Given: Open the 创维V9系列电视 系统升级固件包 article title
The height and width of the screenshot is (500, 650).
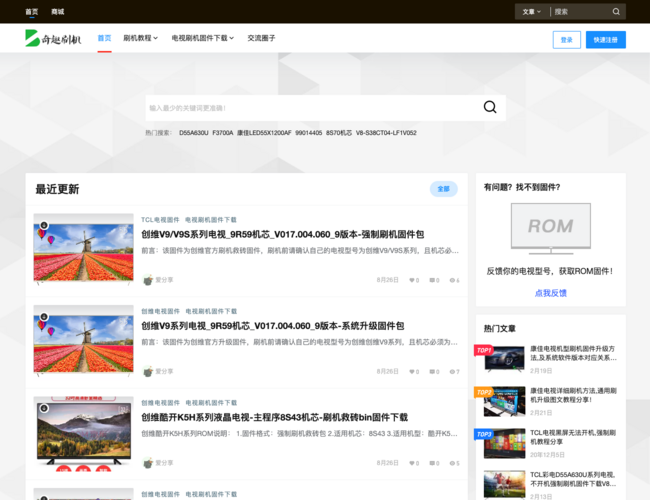Looking at the screenshot, I should click(273, 326).
